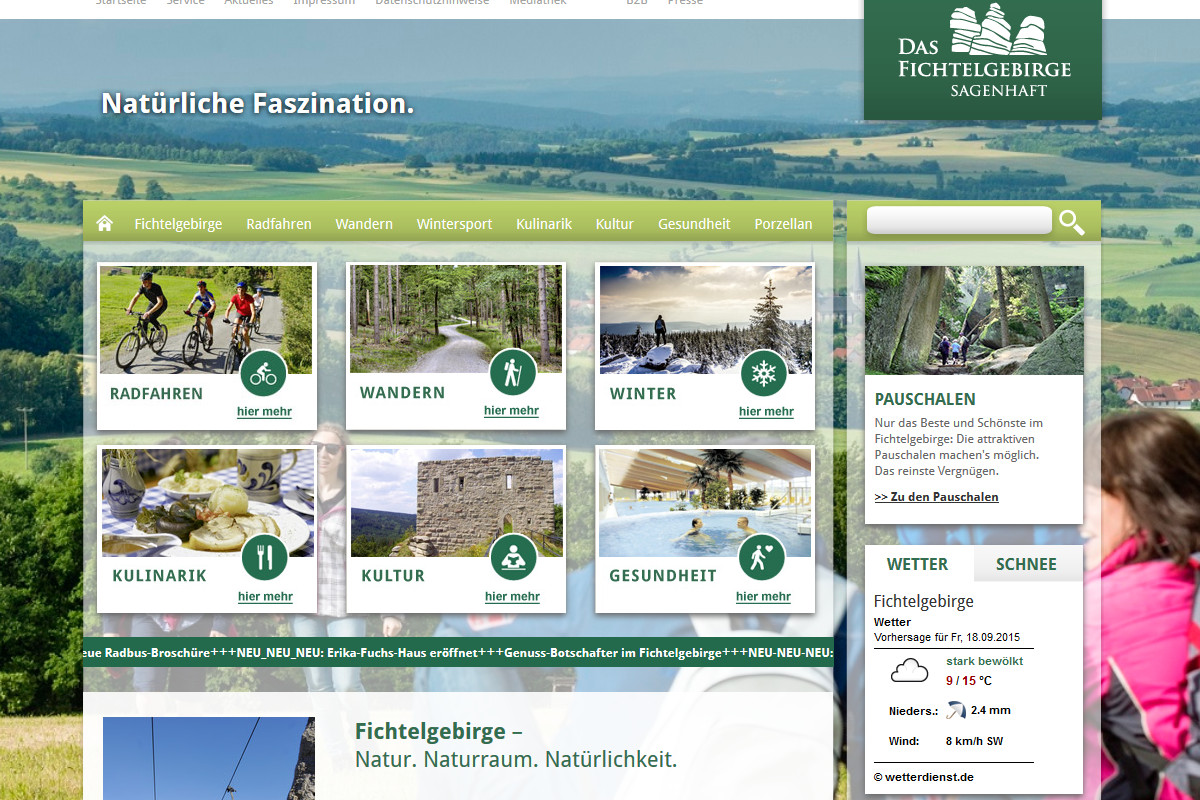
Task: Click 'Vorhersage für Fr, 18.09.2015' forecast date
Action: (x=947, y=637)
